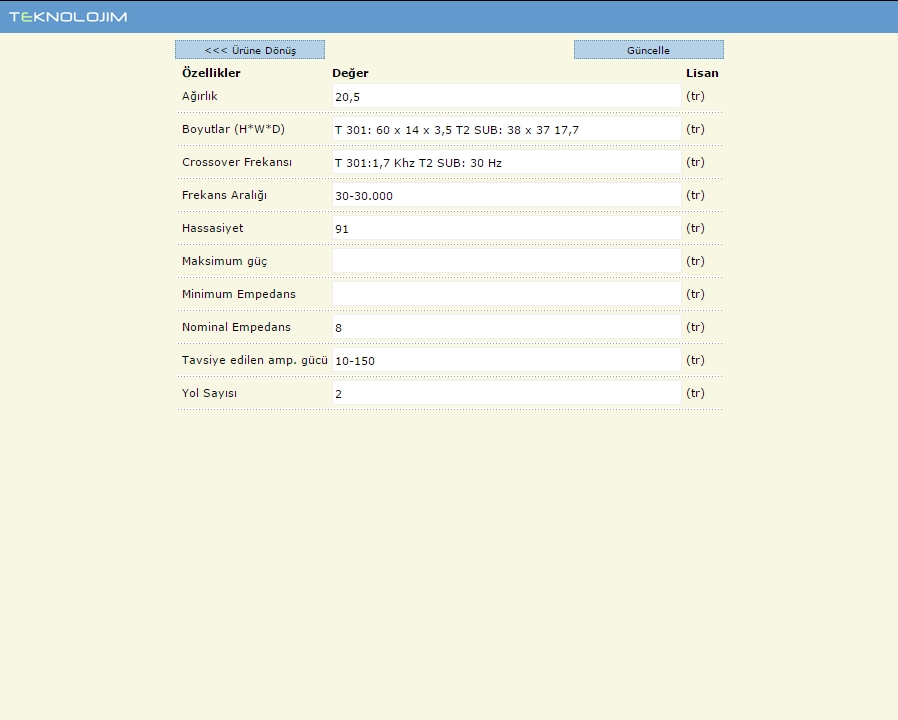Image resolution: width=898 pixels, height=720 pixels.
Task: Edit the Yol Sayısı value field
Action: 506,393
